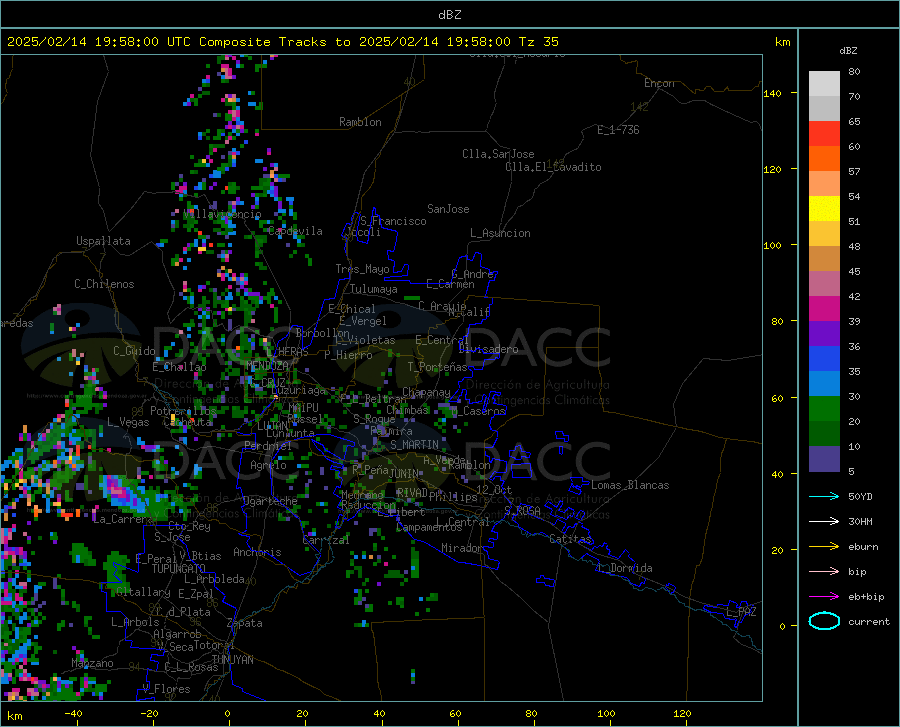The width and height of the screenshot is (900, 727).
Task: Click the 35 dBZ light blue swatch
Action: pos(824,384)
